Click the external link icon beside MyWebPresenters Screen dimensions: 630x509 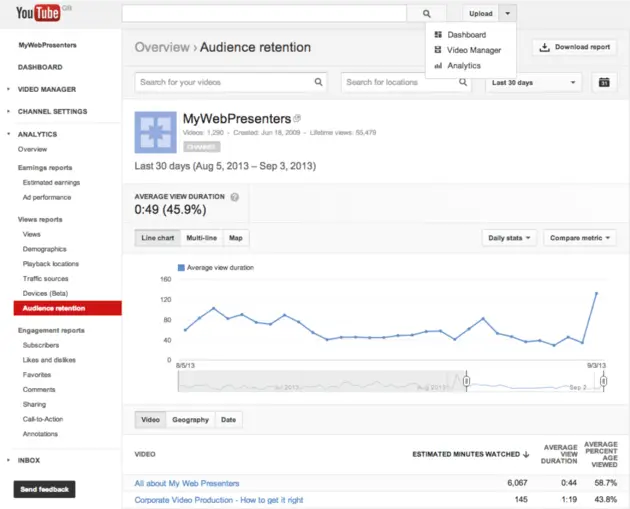coord(297,118)
